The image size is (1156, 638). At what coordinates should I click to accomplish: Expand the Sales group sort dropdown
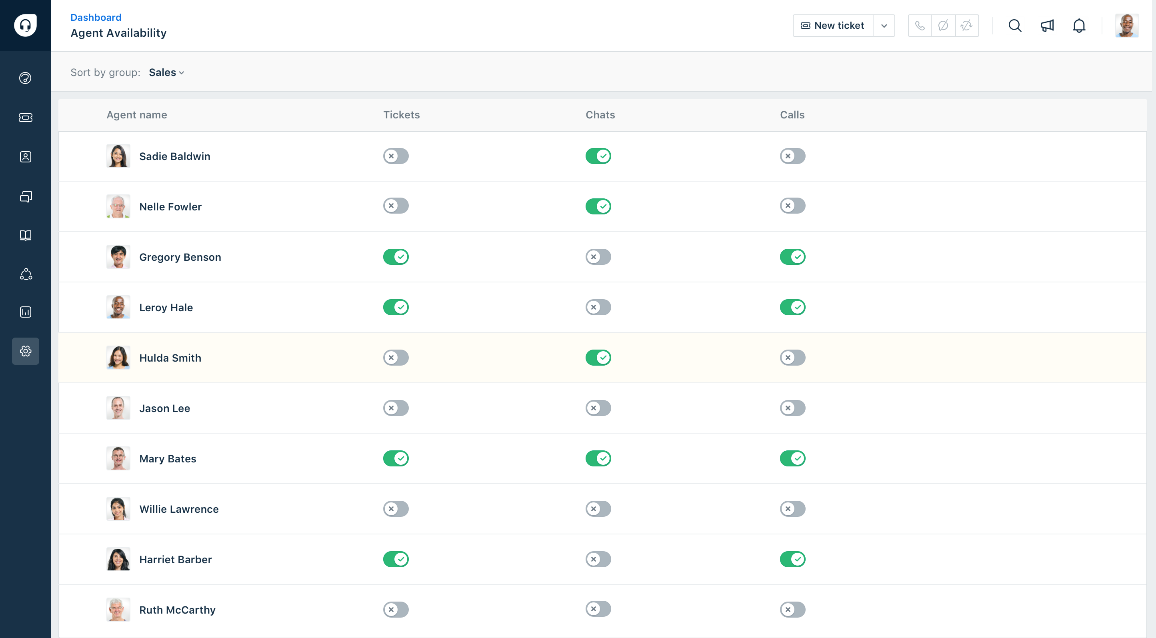167,73
